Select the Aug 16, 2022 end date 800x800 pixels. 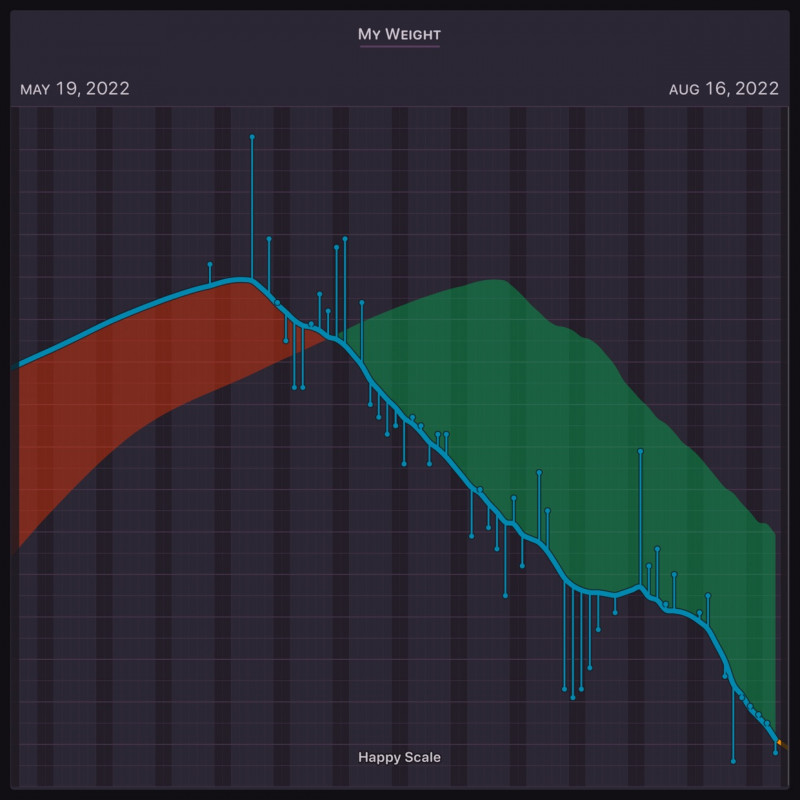coord(723,89)
